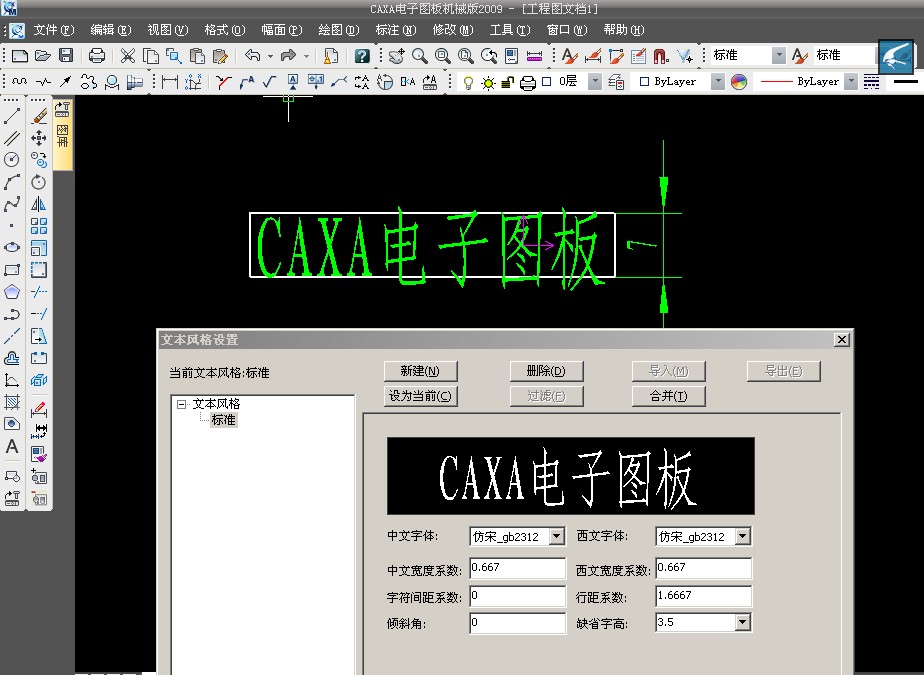Select the Line drawing tool
The width and height of the screenshot is (924, 675).
point(12,116)
